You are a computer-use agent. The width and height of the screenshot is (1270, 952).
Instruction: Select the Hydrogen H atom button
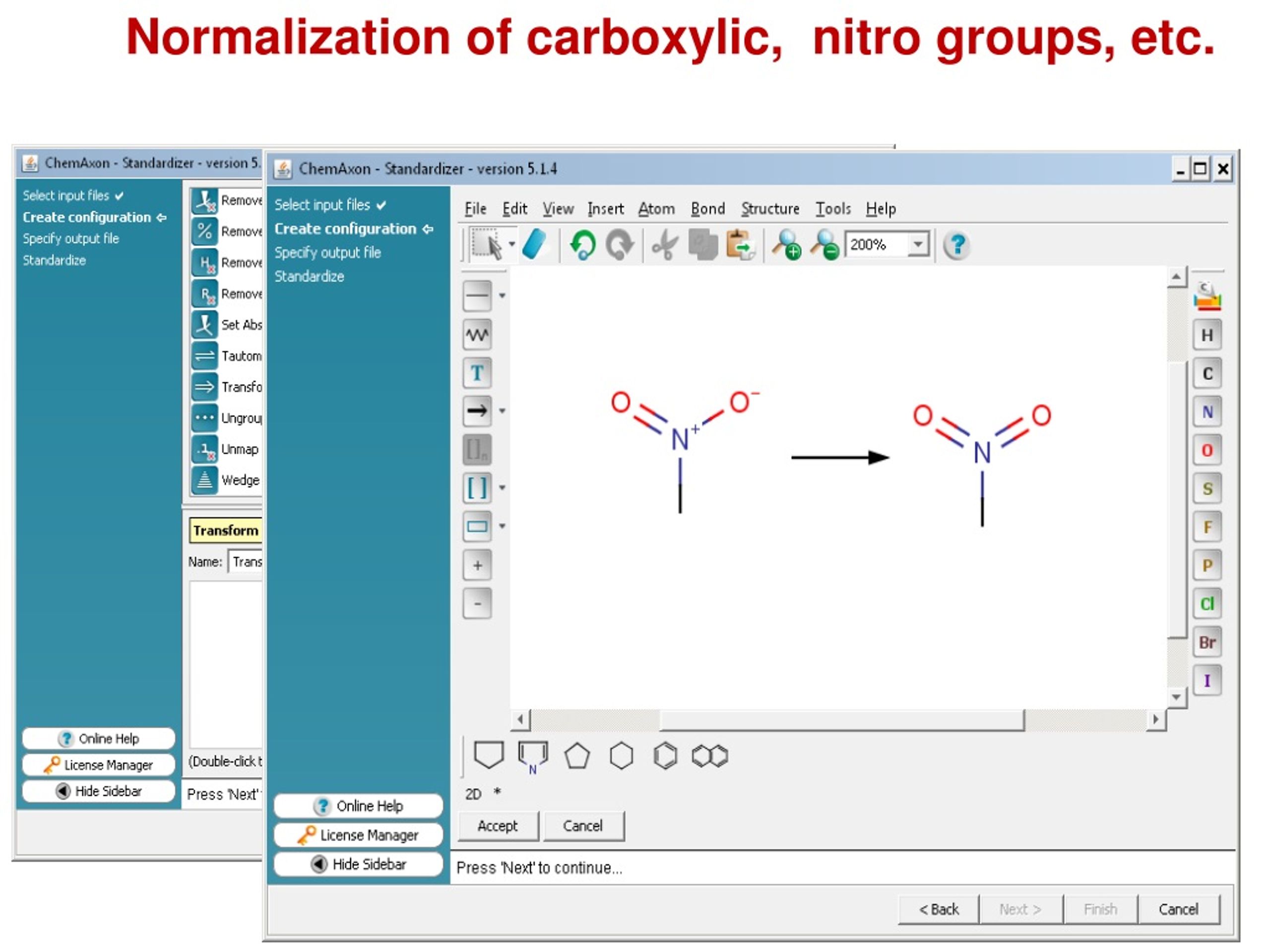1207,335
